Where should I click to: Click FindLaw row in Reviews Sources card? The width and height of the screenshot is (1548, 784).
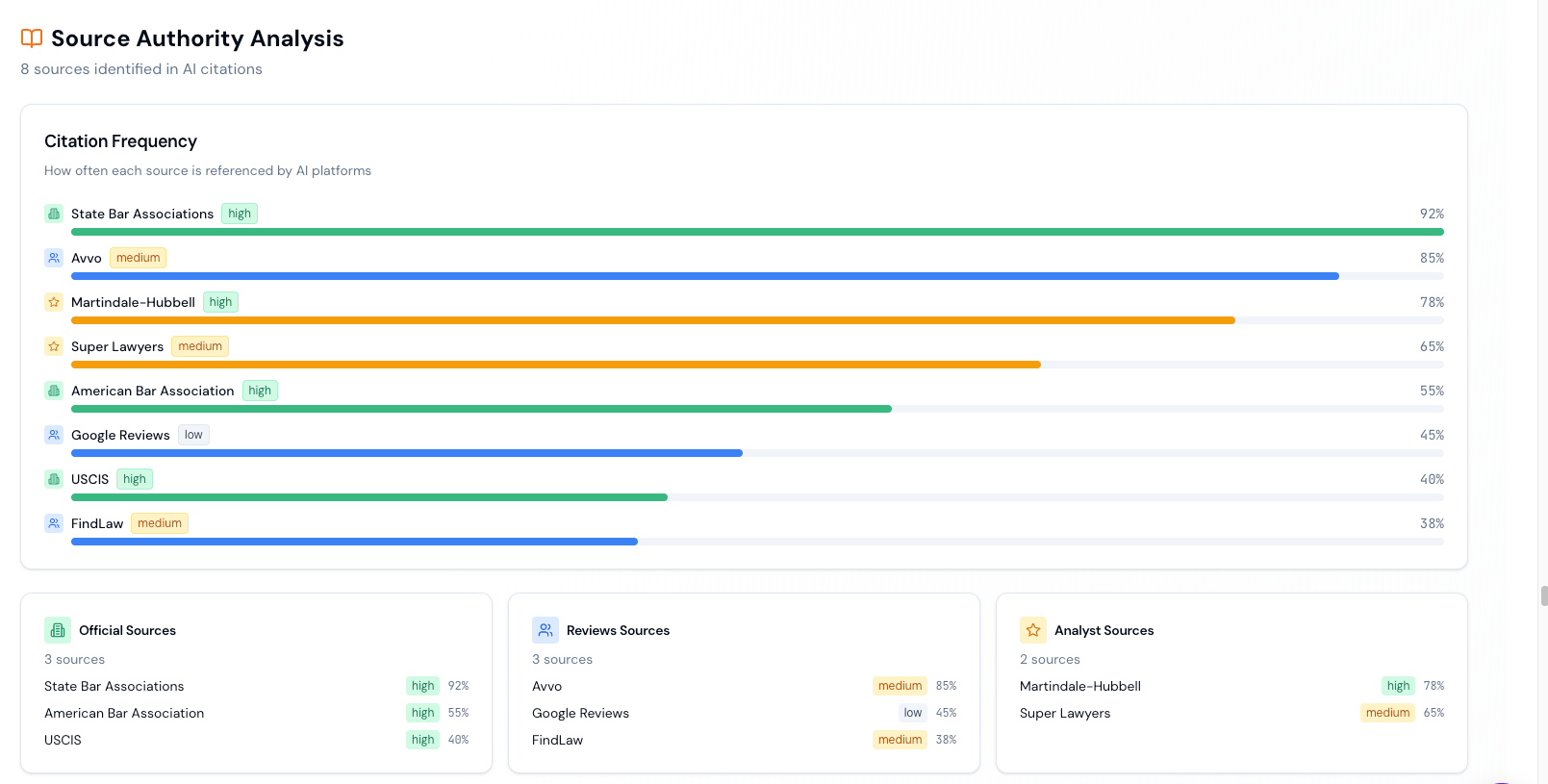click(744, 740)
